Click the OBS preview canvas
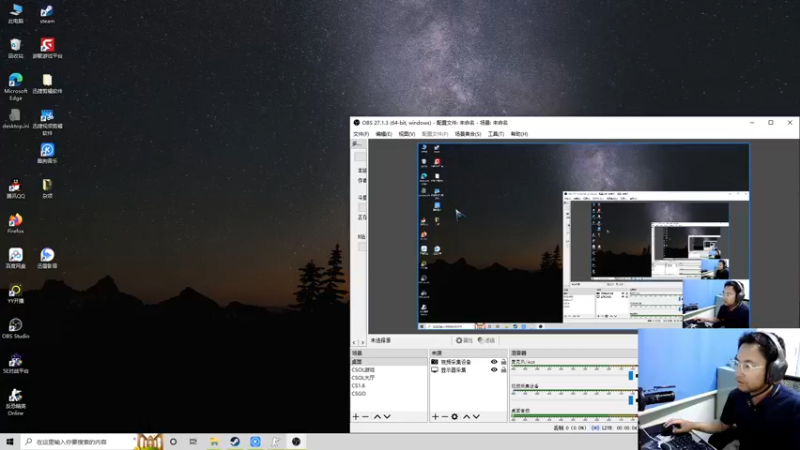The height and width of the screenshot is (450, 800). (x=584, y=237)
